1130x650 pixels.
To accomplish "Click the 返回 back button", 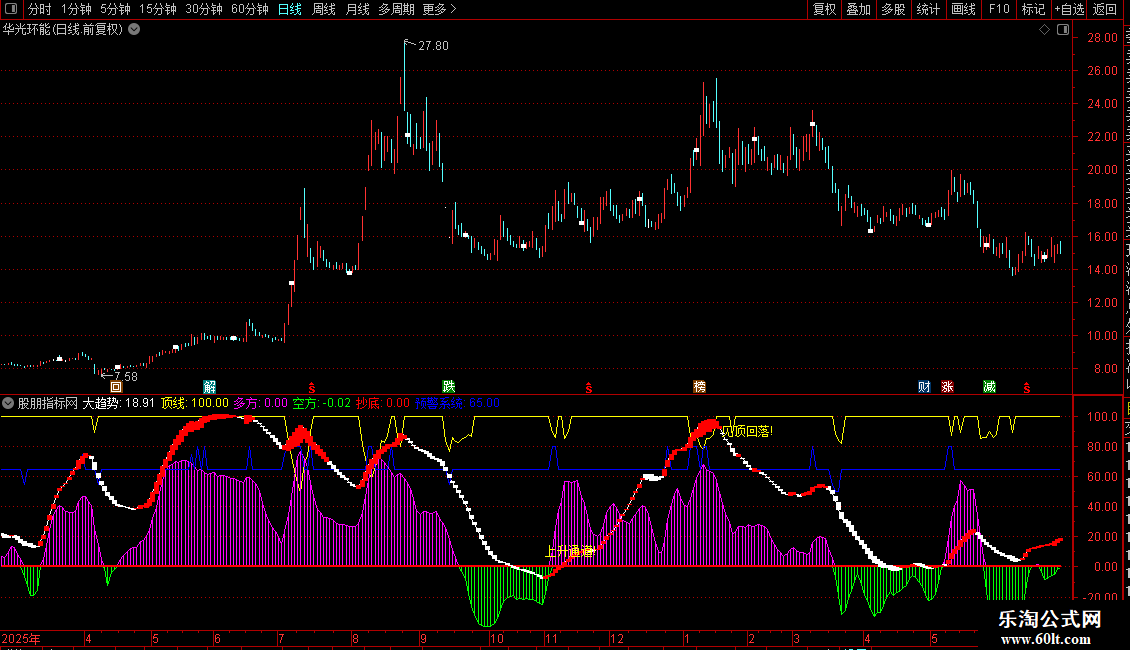I will tap(1105, 9).
